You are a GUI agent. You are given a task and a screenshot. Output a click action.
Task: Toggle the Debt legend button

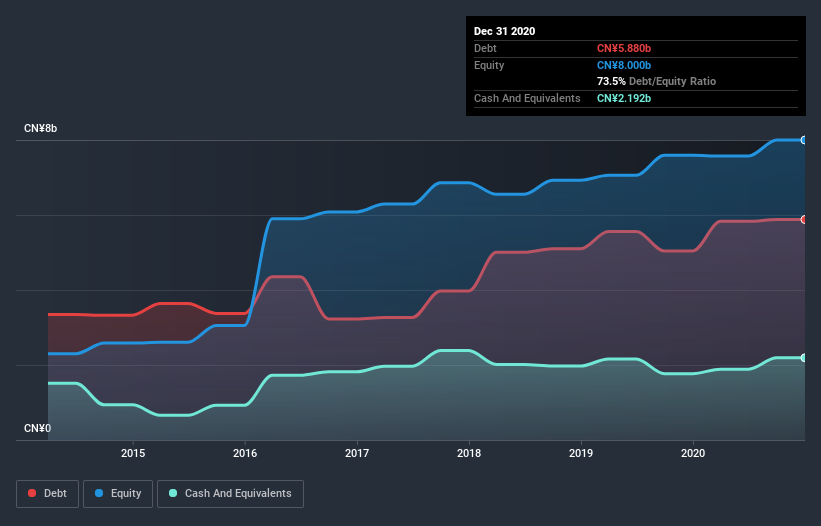click(x=48, y=494)
